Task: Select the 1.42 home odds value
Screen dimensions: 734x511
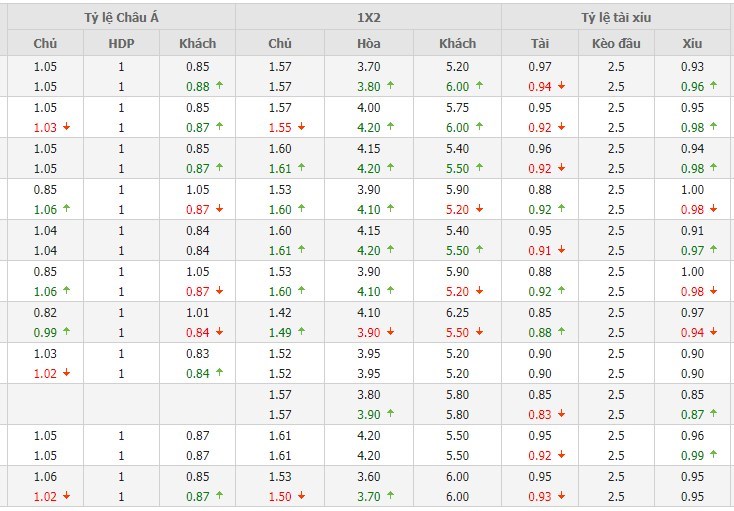Action: [x=280, y=313]
